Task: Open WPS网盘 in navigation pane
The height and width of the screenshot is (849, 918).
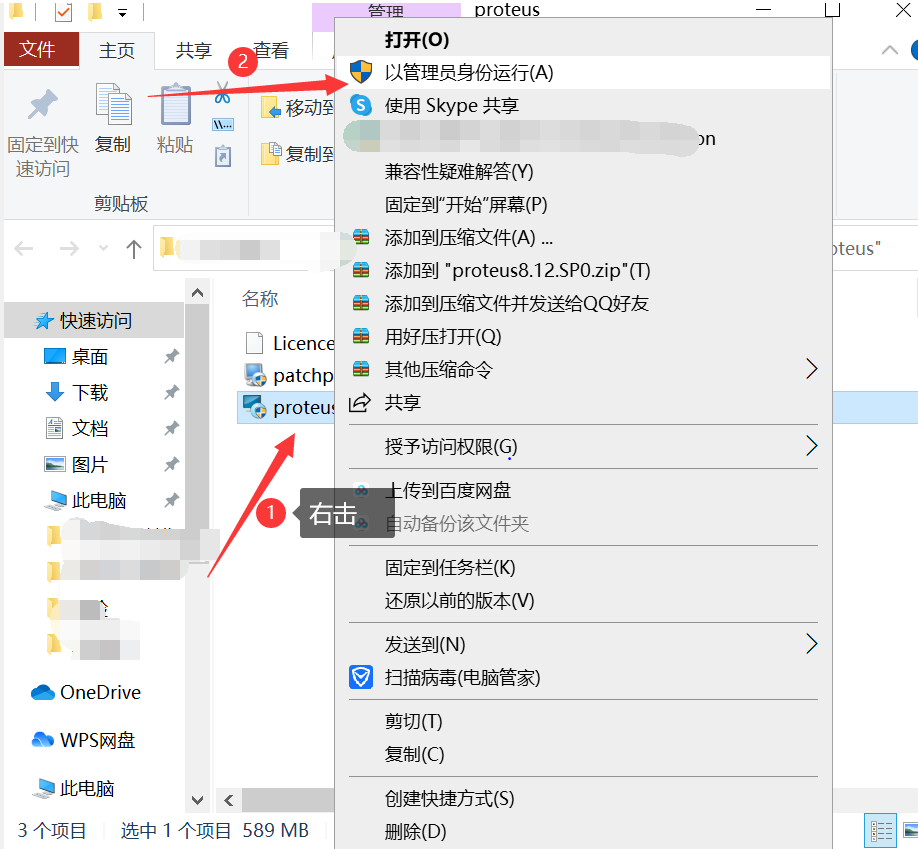Action: [x=83, y=740]
